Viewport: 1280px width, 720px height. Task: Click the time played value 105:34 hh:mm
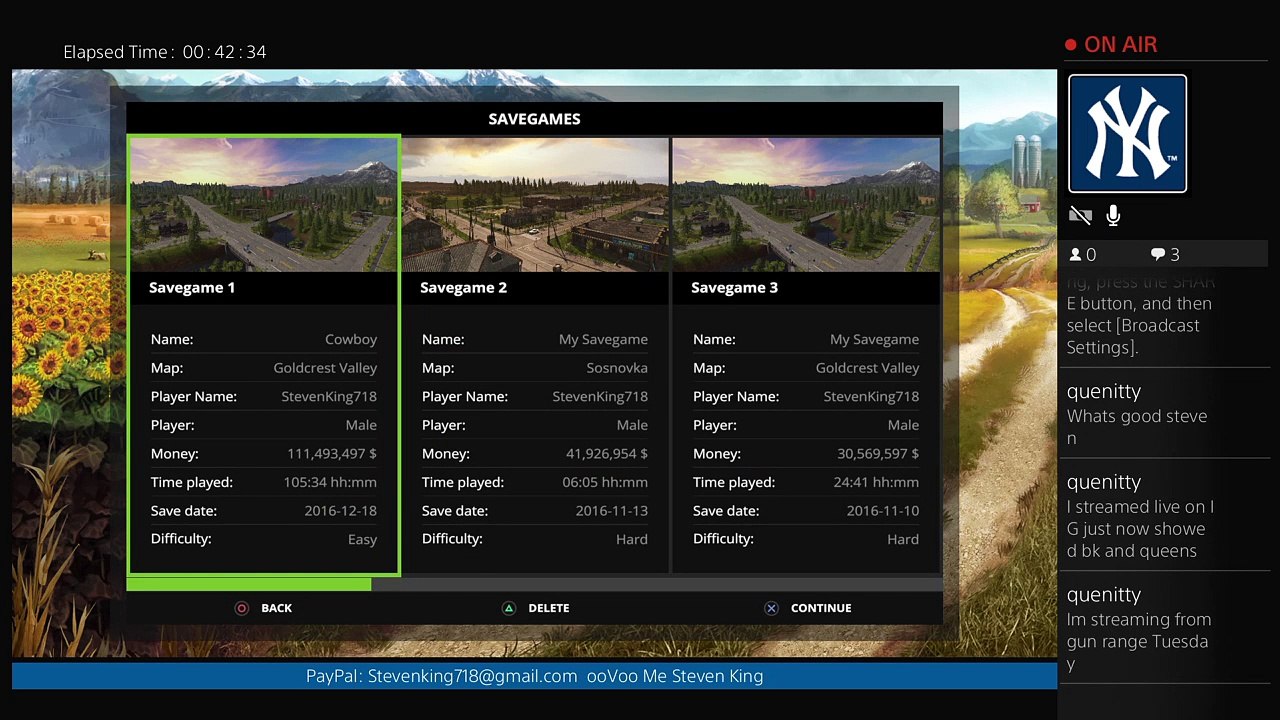point(330,482)
